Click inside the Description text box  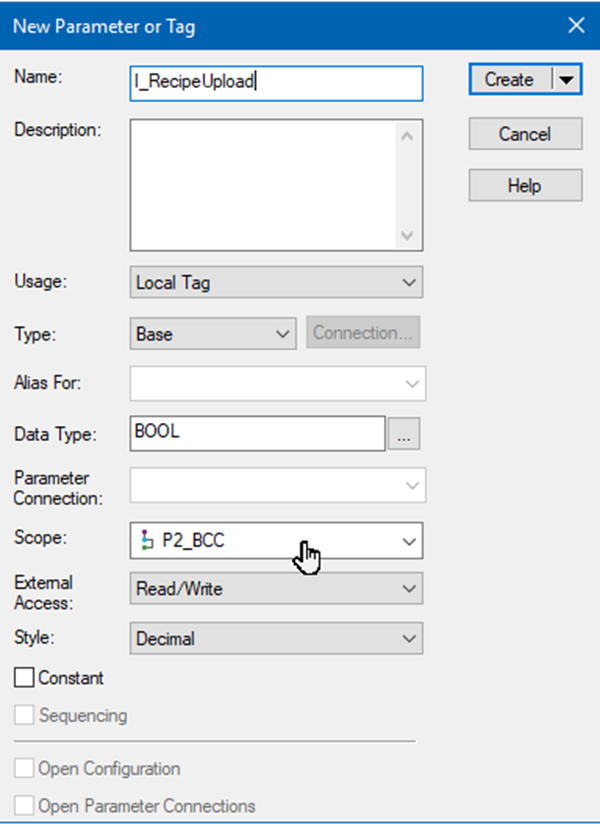(262, 185)
